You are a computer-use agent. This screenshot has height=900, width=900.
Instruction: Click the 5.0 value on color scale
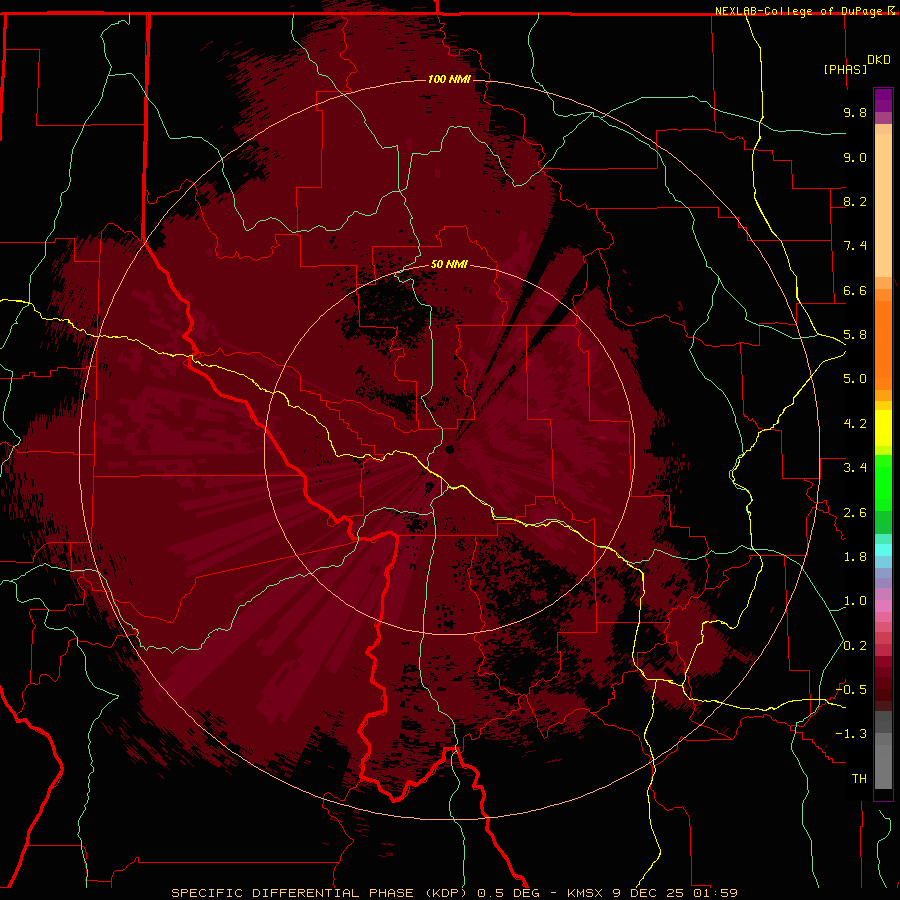click(855, 379)
